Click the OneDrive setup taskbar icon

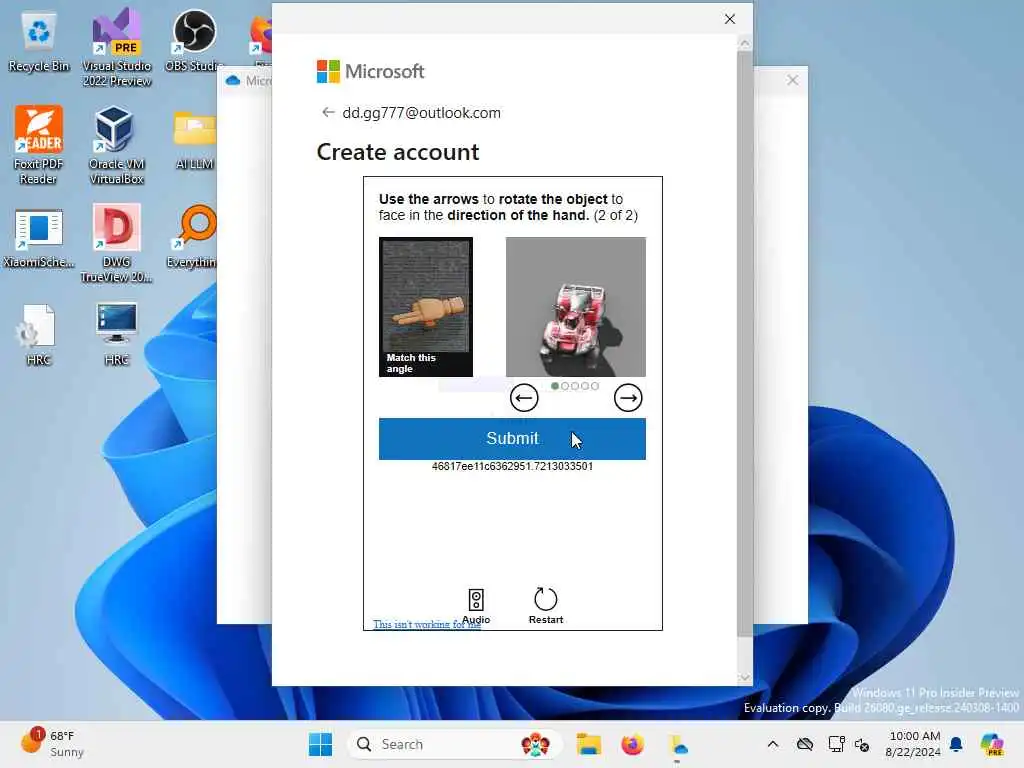pyautogui.click(x=677, y=744)
